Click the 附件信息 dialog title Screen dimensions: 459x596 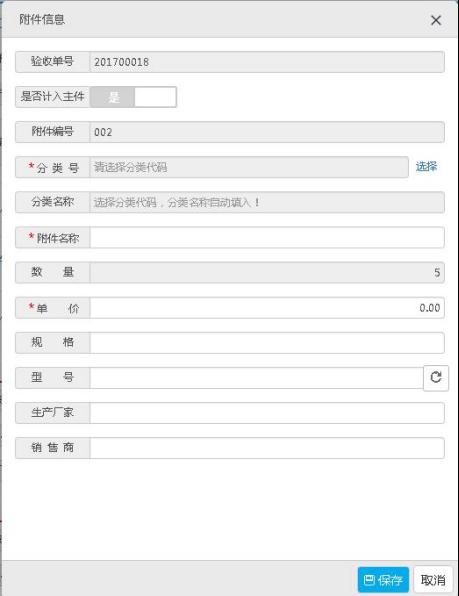point(42,19)
